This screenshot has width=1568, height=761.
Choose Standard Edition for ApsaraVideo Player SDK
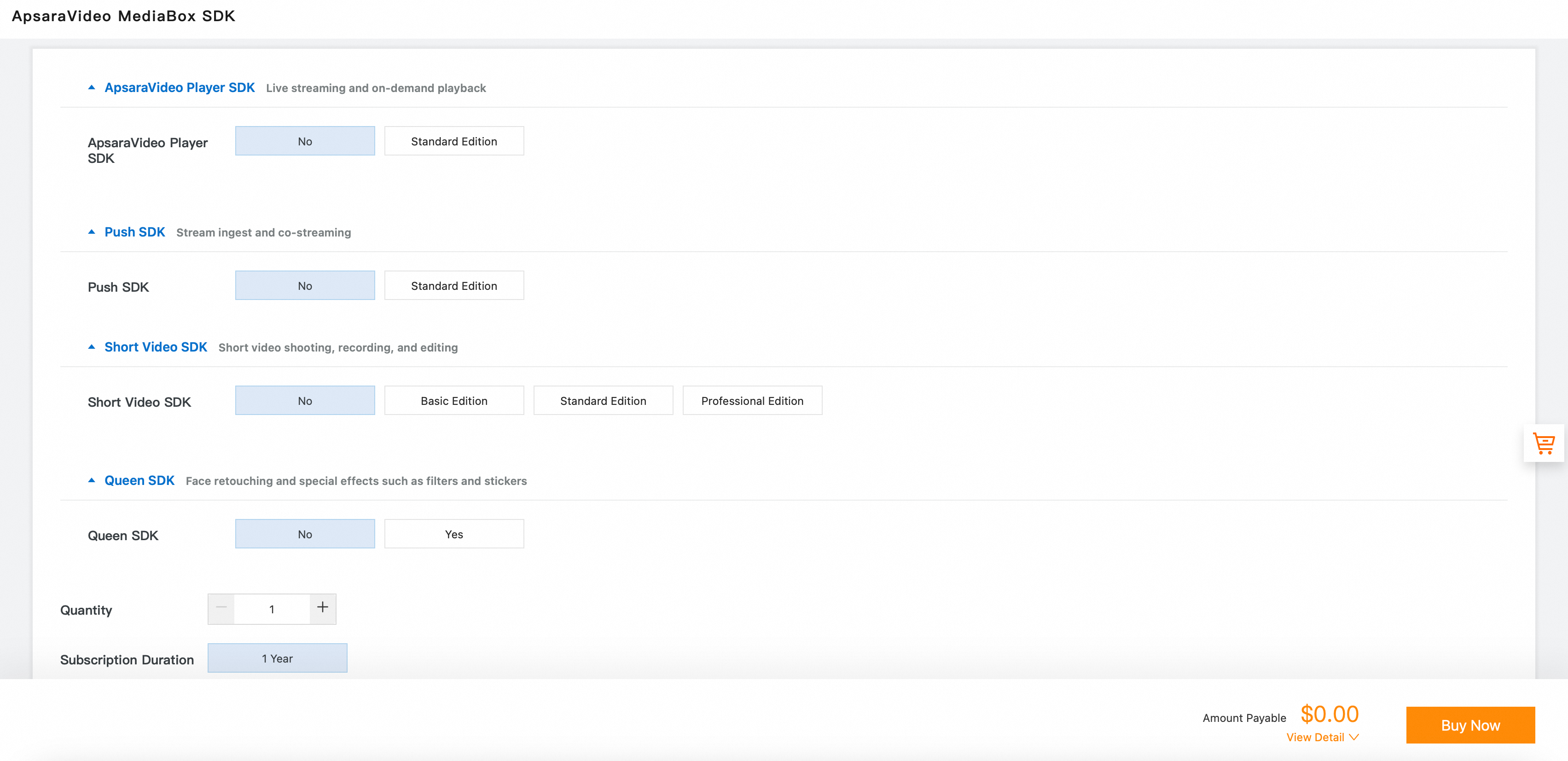[454, 141]
